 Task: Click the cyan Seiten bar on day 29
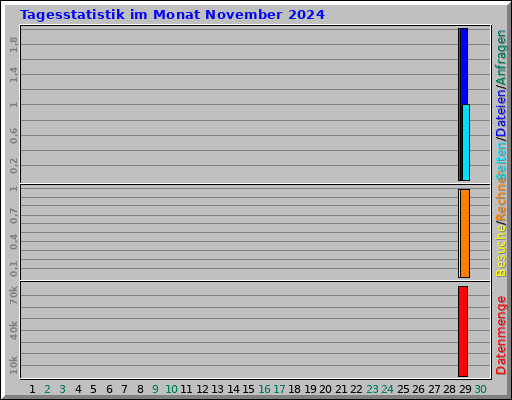coord(466,142)
